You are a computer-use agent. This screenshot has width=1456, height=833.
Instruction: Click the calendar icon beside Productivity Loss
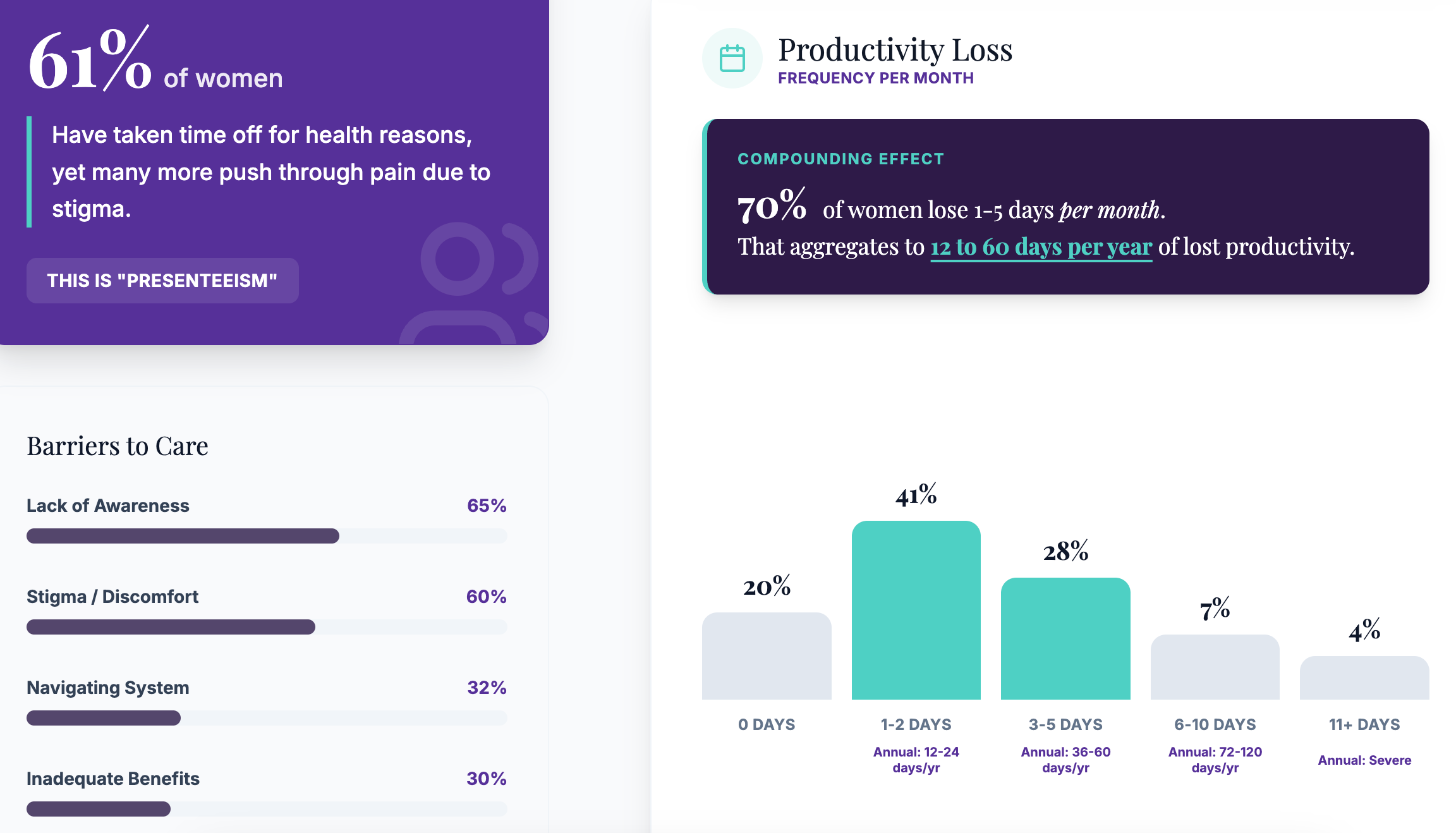click(x=732, y=58)
